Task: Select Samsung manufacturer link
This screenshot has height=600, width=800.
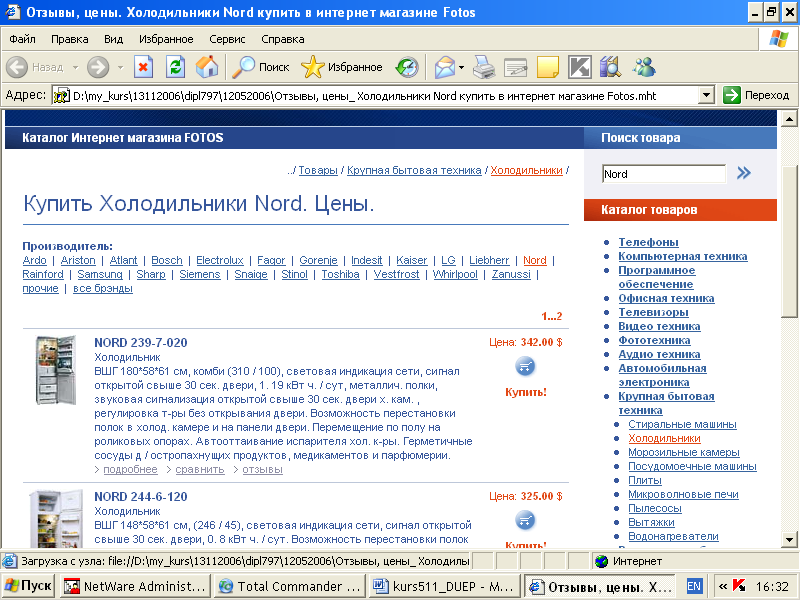Action: click(x=100, y=274)
